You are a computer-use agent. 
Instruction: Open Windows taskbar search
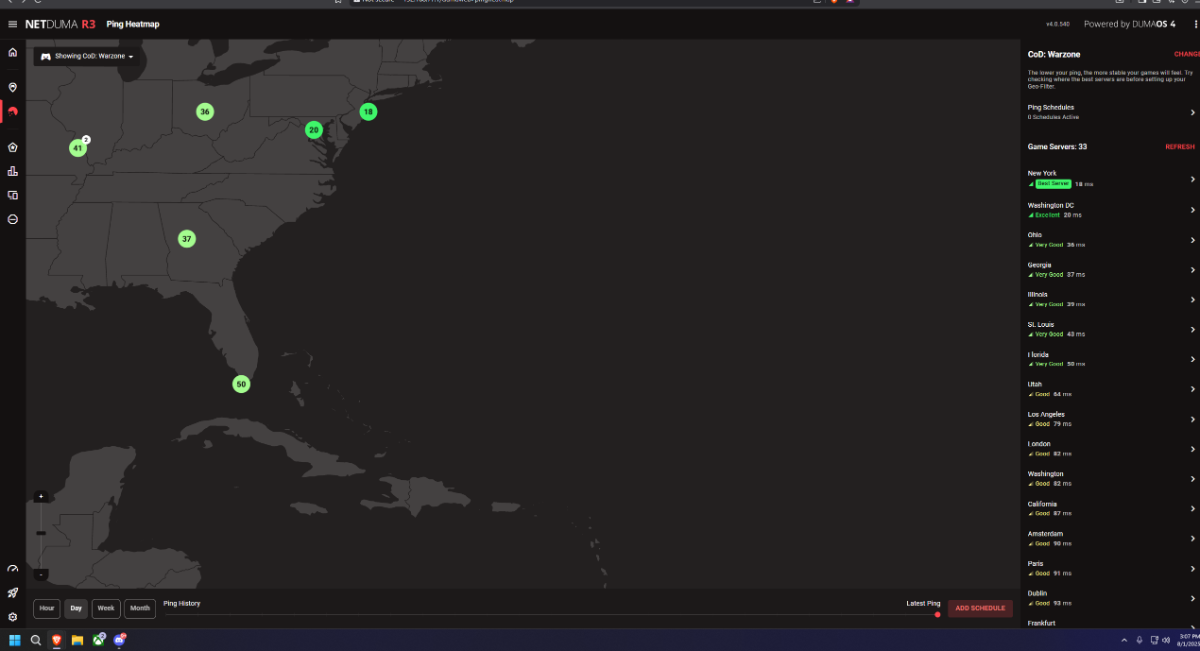[36, 640]
